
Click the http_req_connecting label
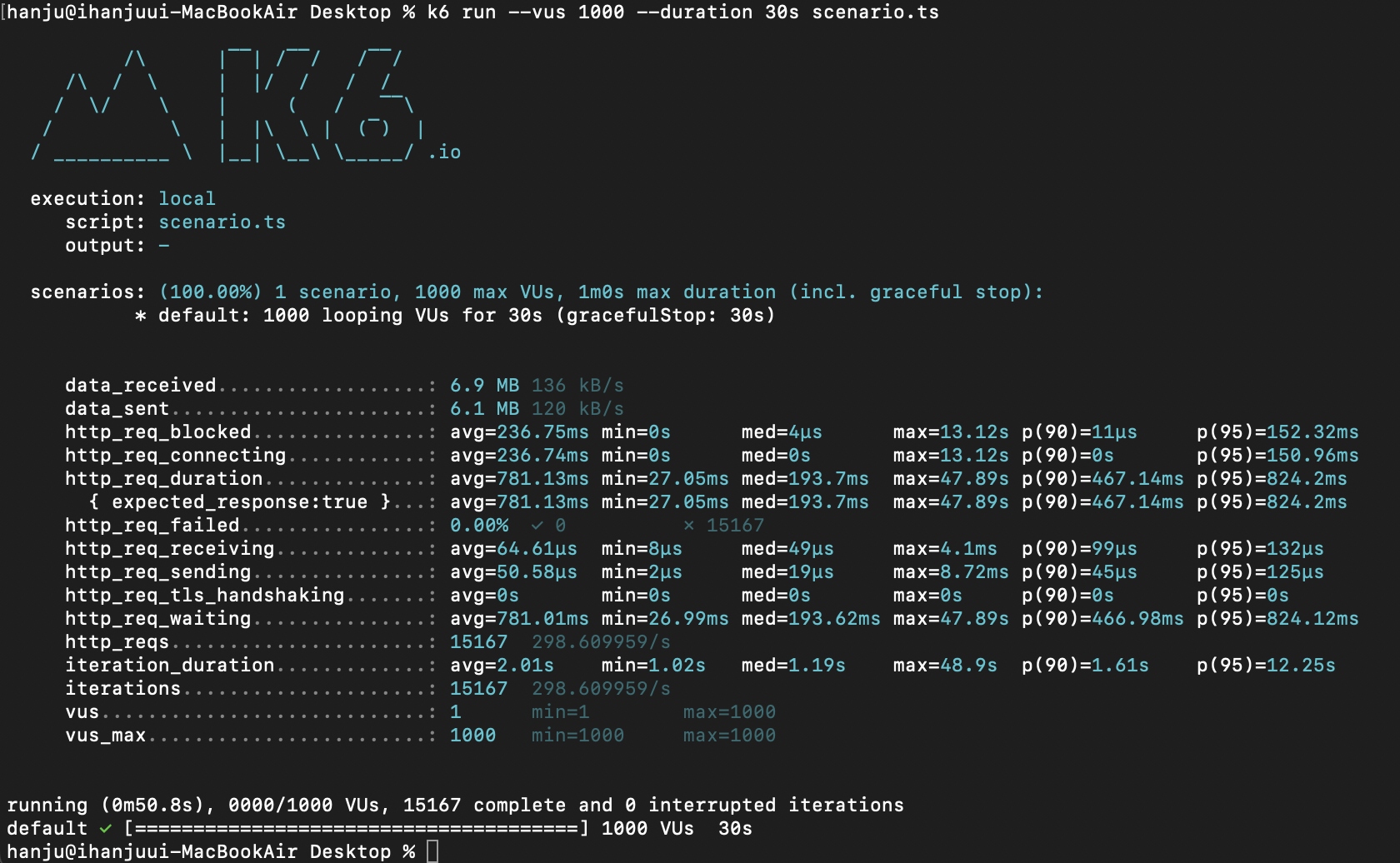click(x=176, y=455)
